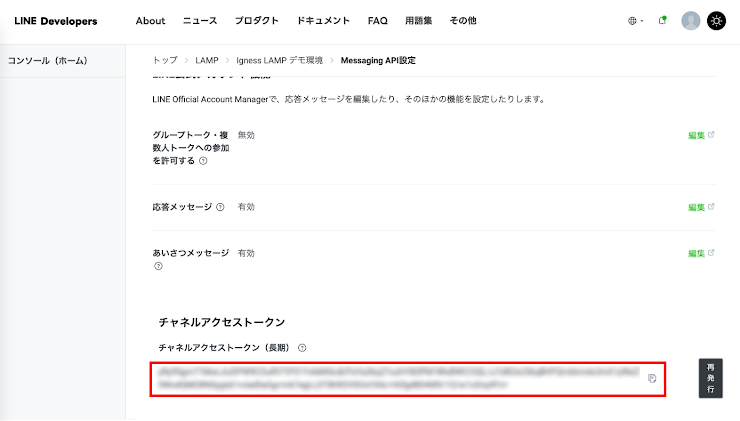Expand the プロダクト navigation menu

[x=257, y=21]
